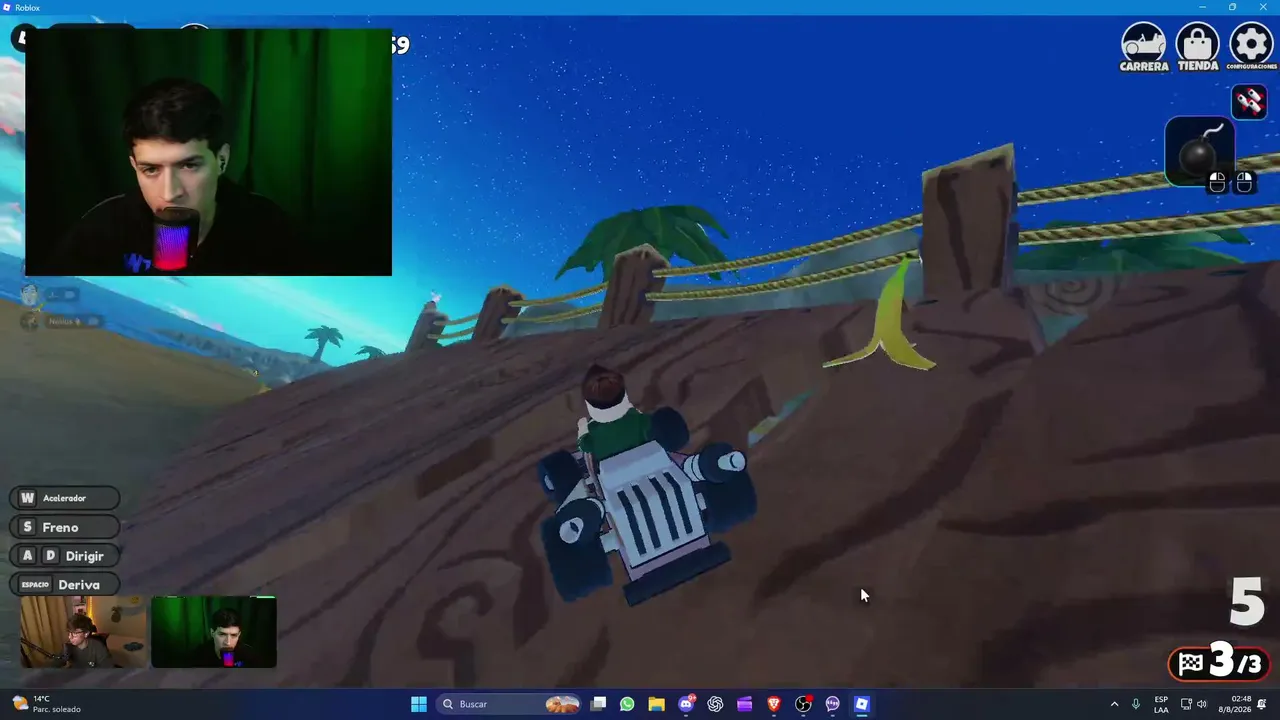Open the Carrera race menu
This screenshot has width=1280, height=720.
[1144, 47]
